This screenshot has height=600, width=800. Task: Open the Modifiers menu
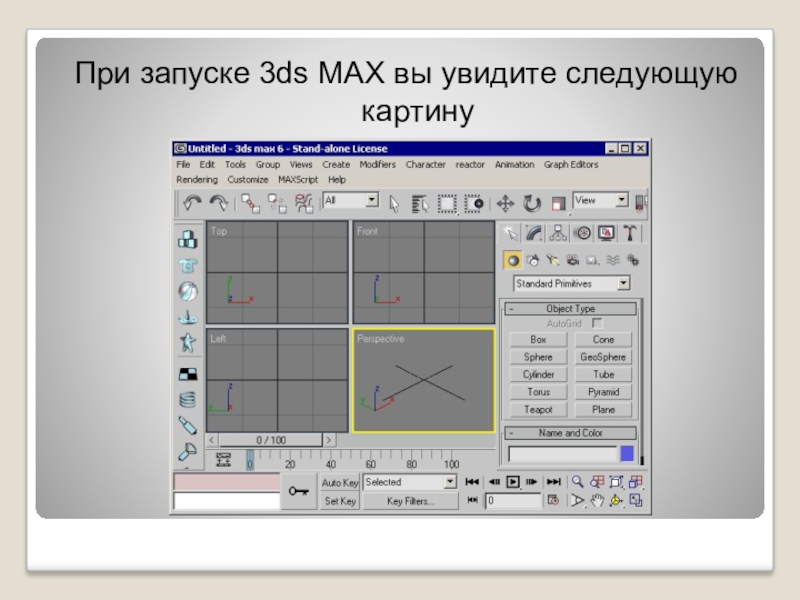coord(377,164)
